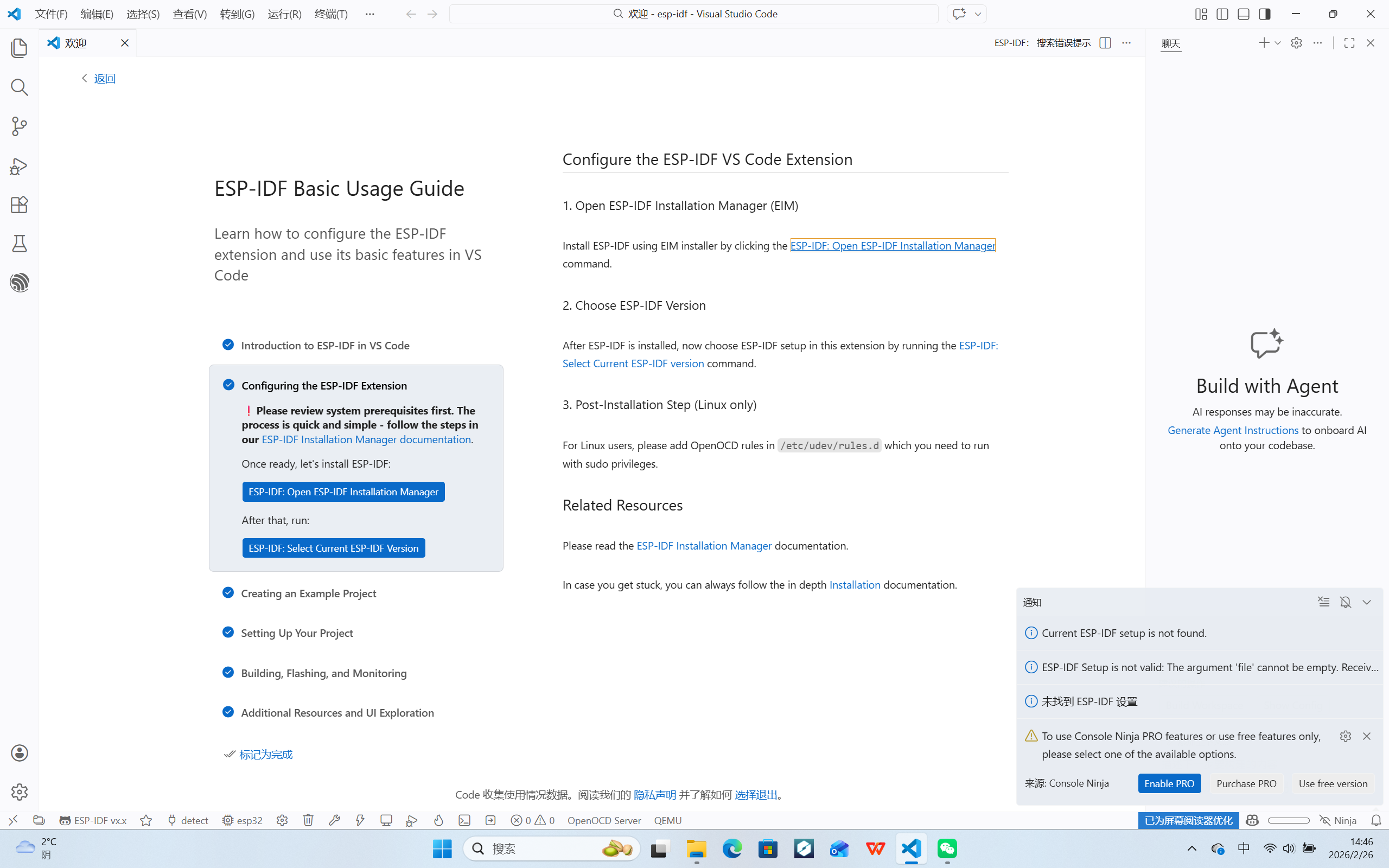The image size is (1389, 868).
Task: Open the Source Control view
Action: tap(20, 126)
